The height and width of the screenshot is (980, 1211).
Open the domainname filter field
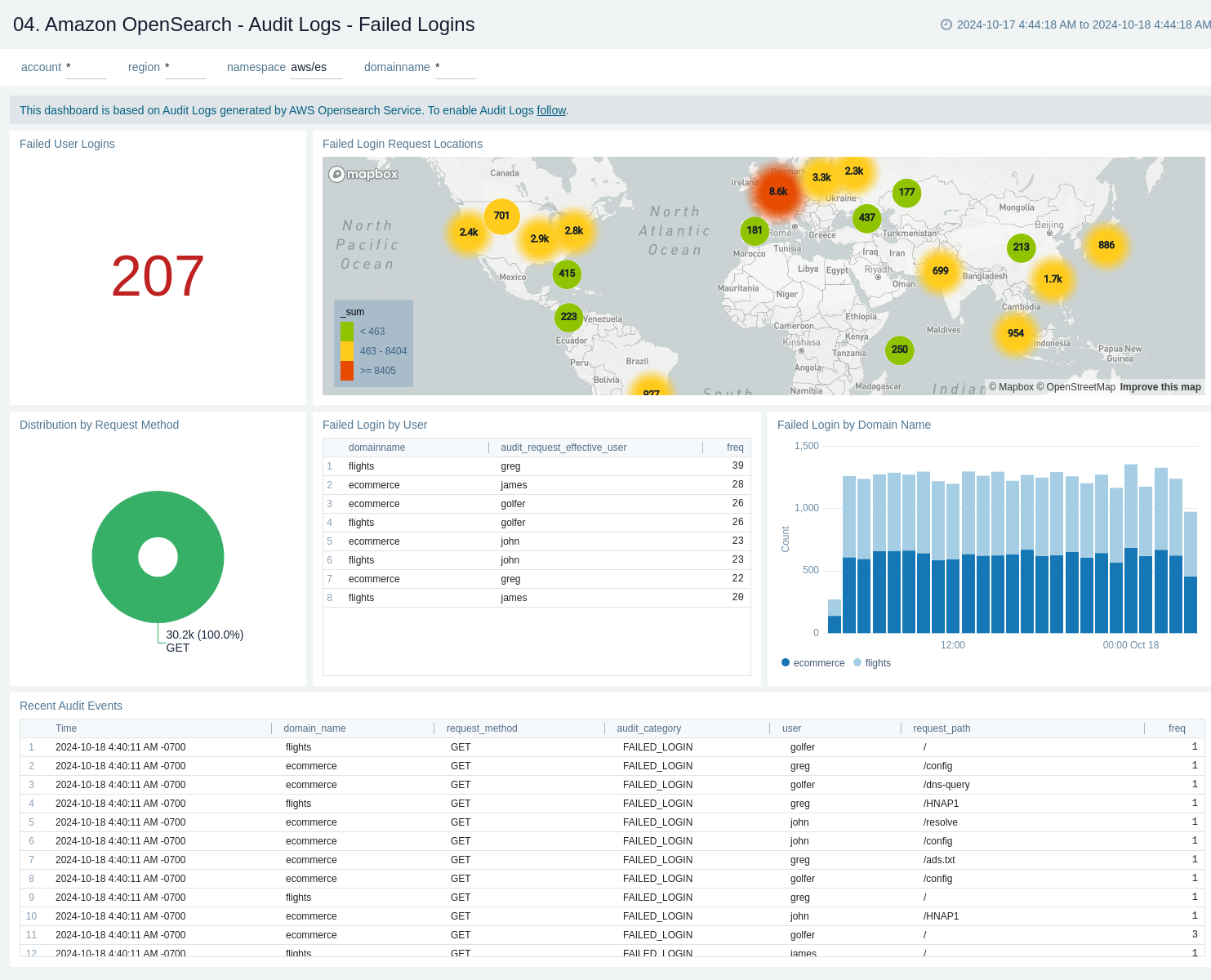click(456, 67)
